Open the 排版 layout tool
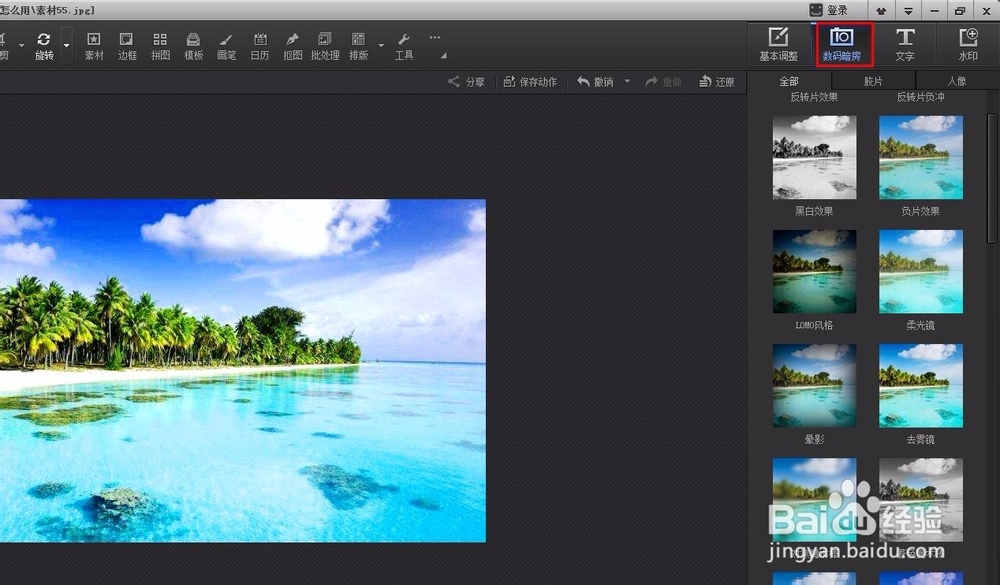Viewport: 1000px width, 585px height. pyautogui.click(x=358, y=47)
